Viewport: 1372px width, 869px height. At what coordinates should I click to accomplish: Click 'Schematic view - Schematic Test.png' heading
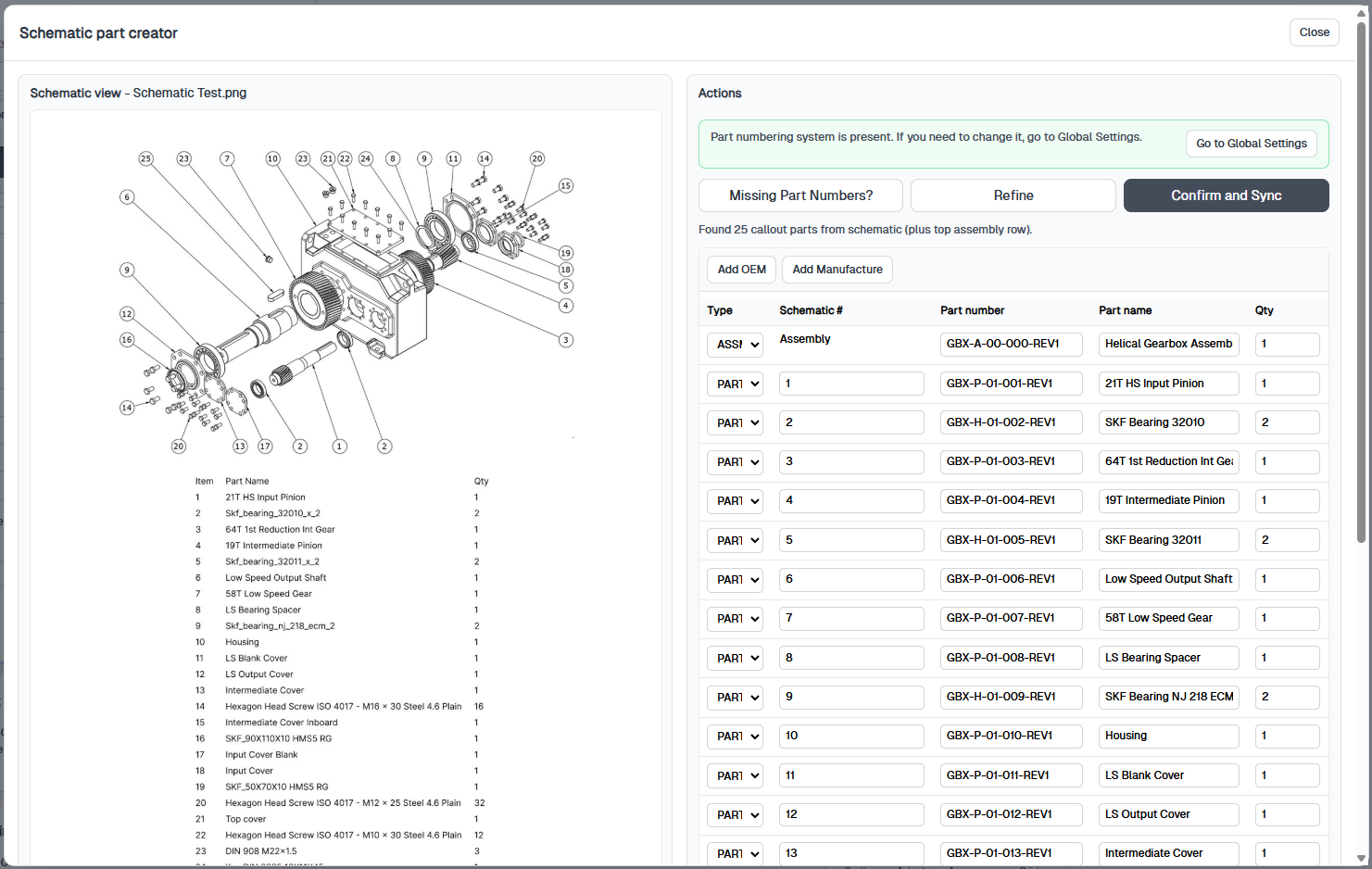[x=138, y=93]
